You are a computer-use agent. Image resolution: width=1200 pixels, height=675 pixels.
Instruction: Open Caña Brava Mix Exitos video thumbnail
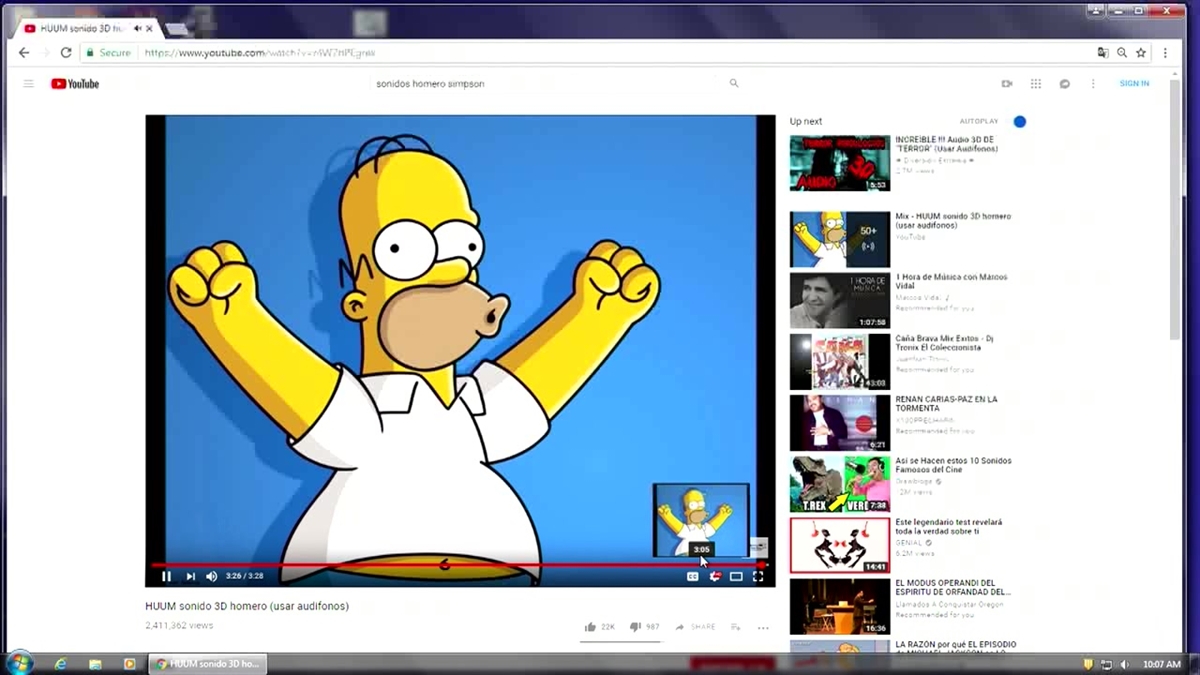(840, 362)
